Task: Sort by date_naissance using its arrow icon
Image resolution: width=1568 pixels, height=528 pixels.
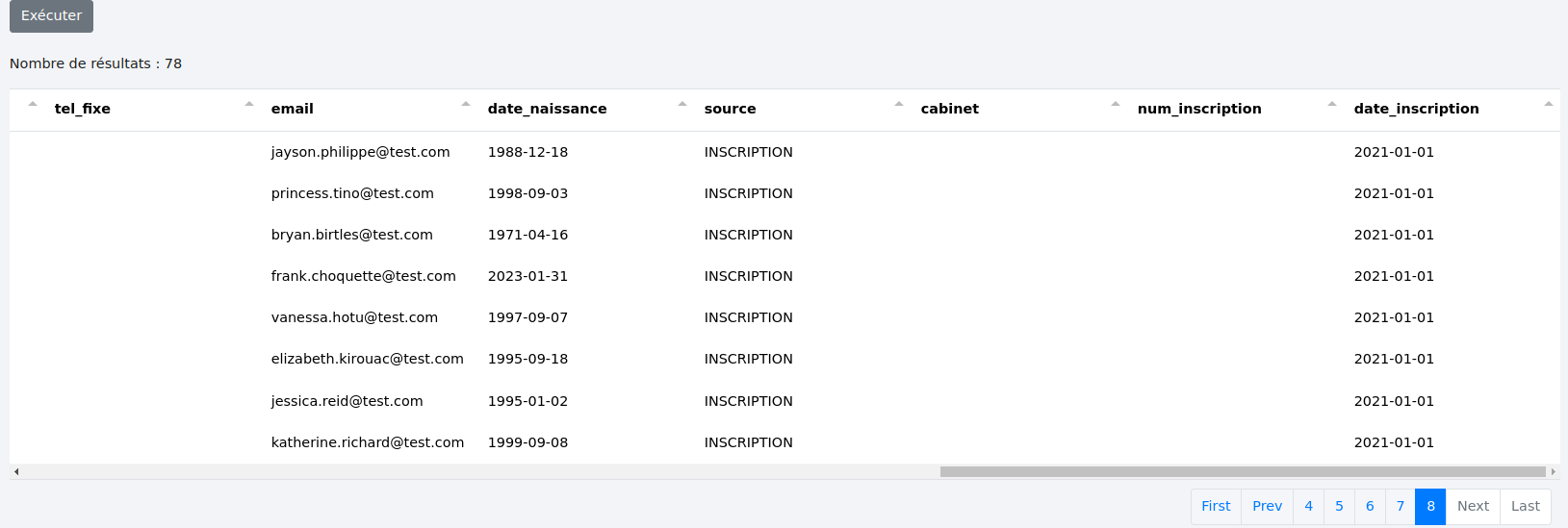Action: click(682, 104)
